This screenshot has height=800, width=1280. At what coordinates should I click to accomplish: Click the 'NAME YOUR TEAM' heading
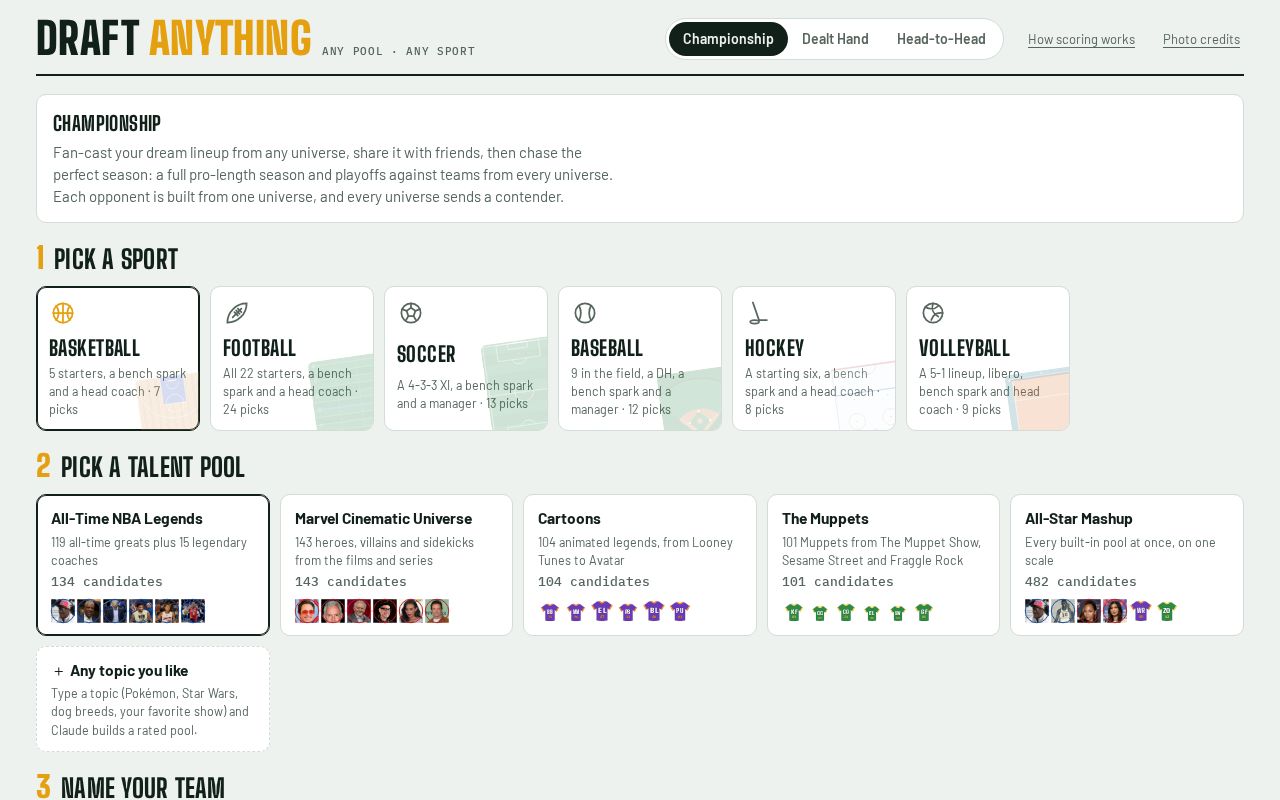143,788
